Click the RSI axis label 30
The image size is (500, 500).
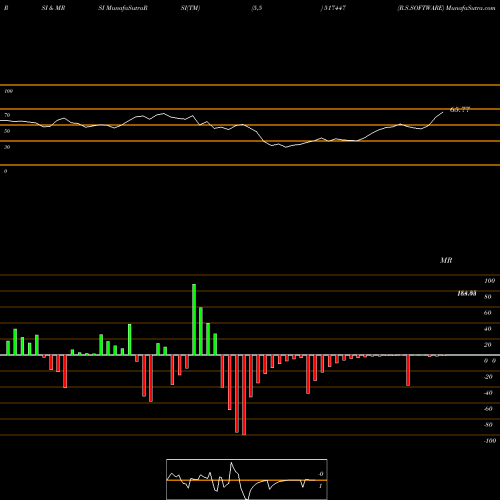pyautogui.click(x=7, y=147)
